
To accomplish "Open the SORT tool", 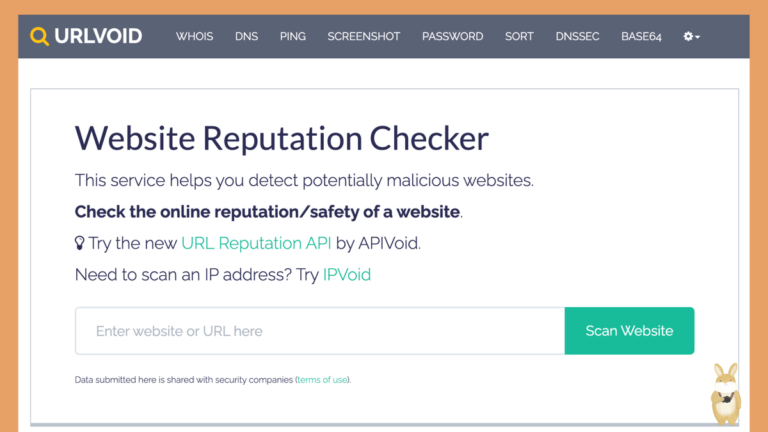I will click(x=519, y=36).
